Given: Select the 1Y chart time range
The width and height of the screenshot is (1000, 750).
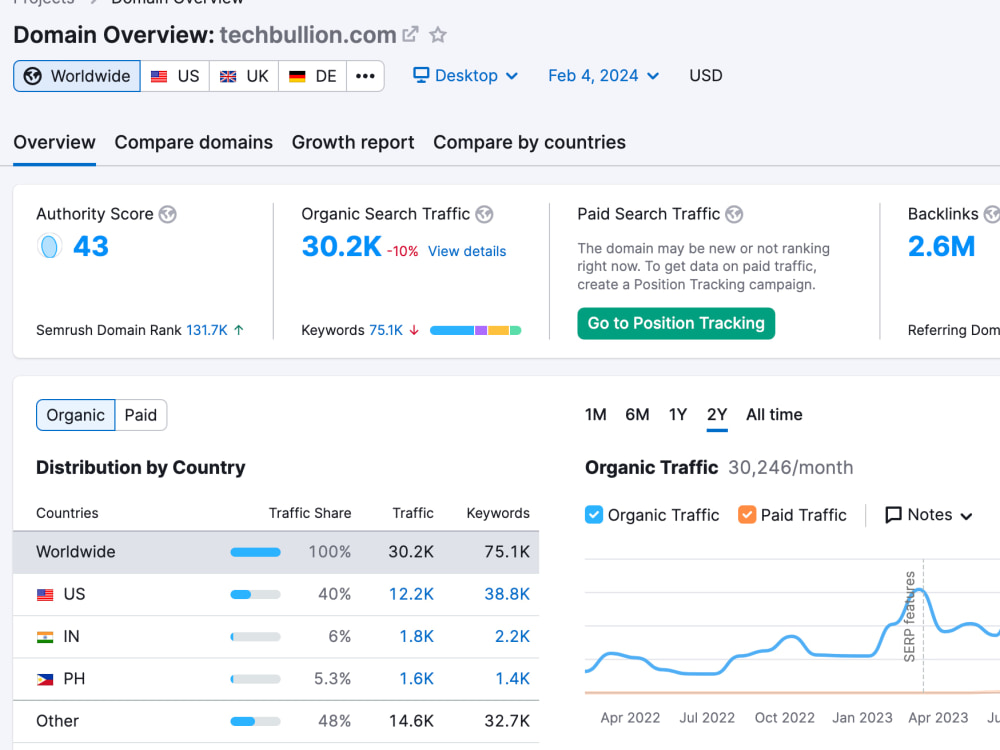Looking at the screenshot, I should (x=677, y=415).
